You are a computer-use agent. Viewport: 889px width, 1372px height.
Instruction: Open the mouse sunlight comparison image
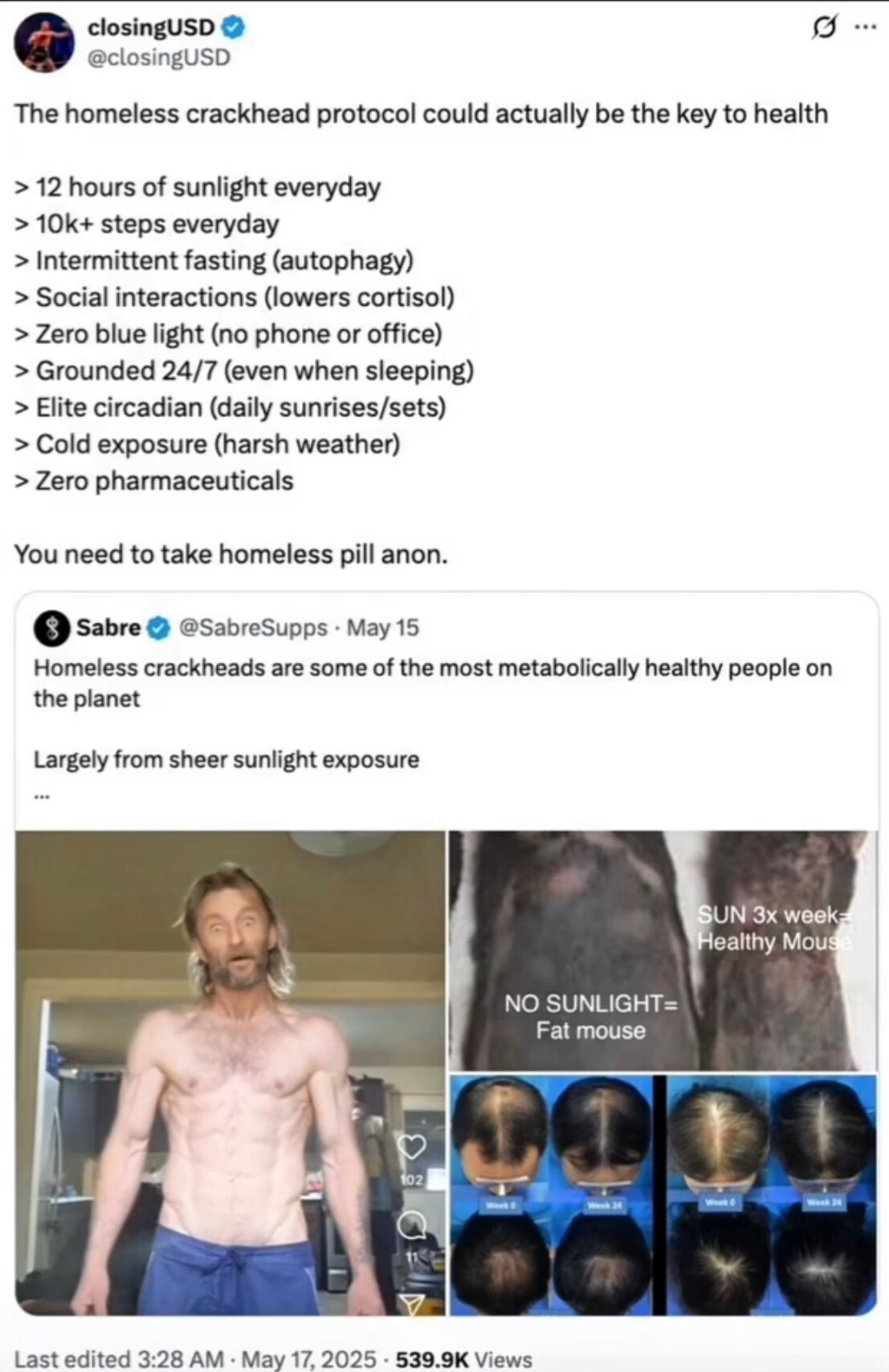coord(663,950)
